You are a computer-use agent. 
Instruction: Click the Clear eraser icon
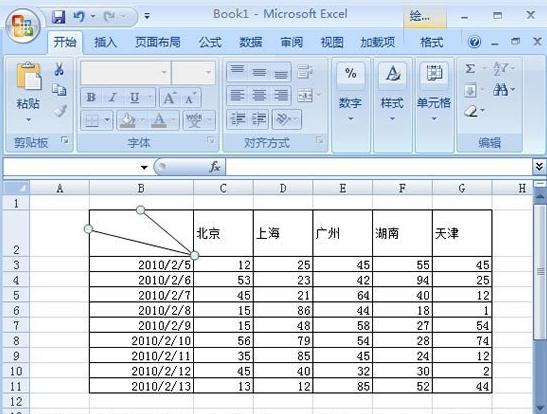471,112
